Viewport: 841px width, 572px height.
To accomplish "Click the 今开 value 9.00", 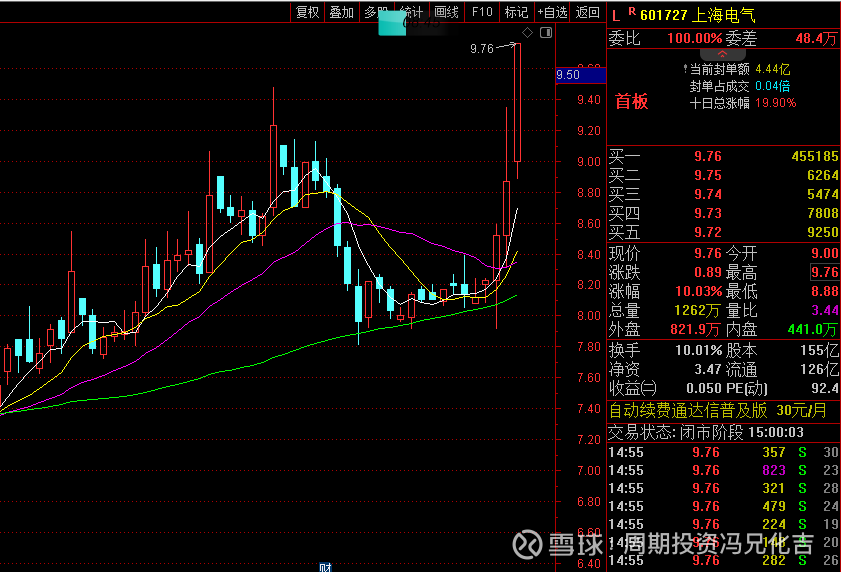I will point(824,253).
